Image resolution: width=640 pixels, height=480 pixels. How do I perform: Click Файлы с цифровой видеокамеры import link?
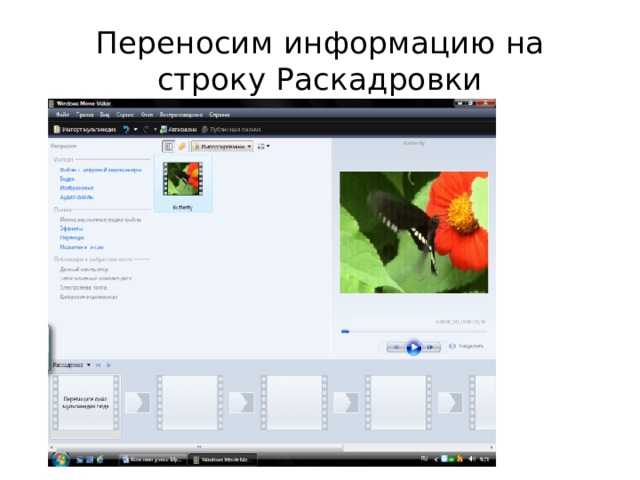click(100, 169)
